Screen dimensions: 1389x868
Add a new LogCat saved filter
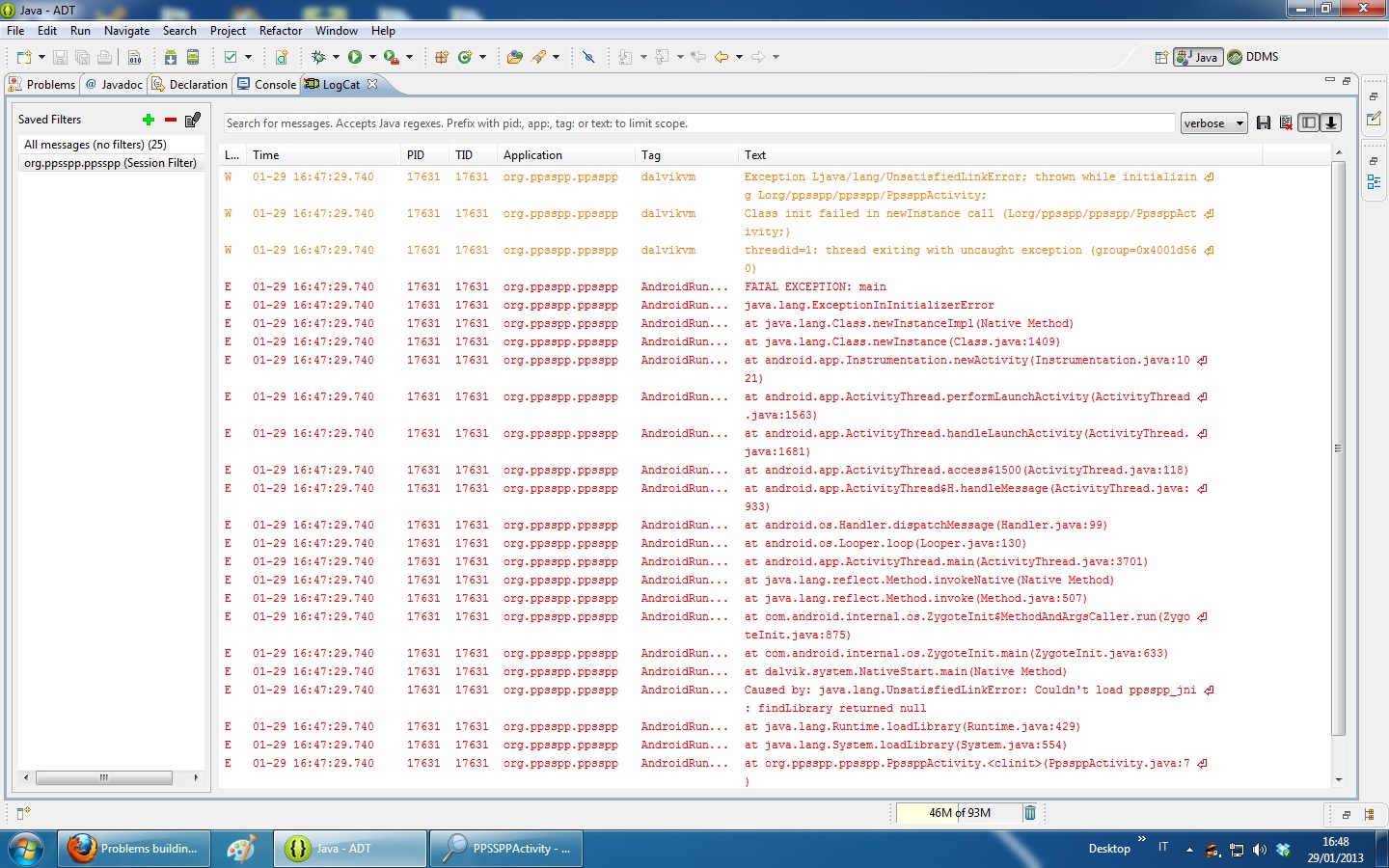(x=149, y=120)
